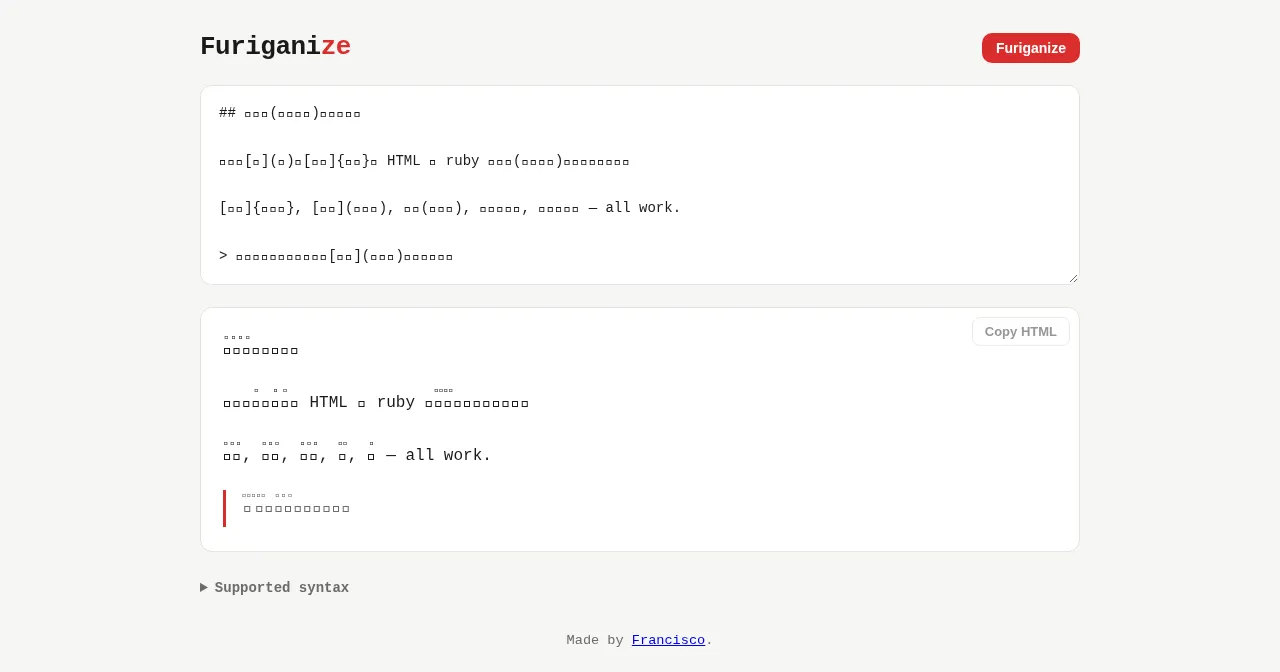This screenshot has width=1280, height=672.
Task: Click the blockquote line in rendered output
Action: pos(296,508)
